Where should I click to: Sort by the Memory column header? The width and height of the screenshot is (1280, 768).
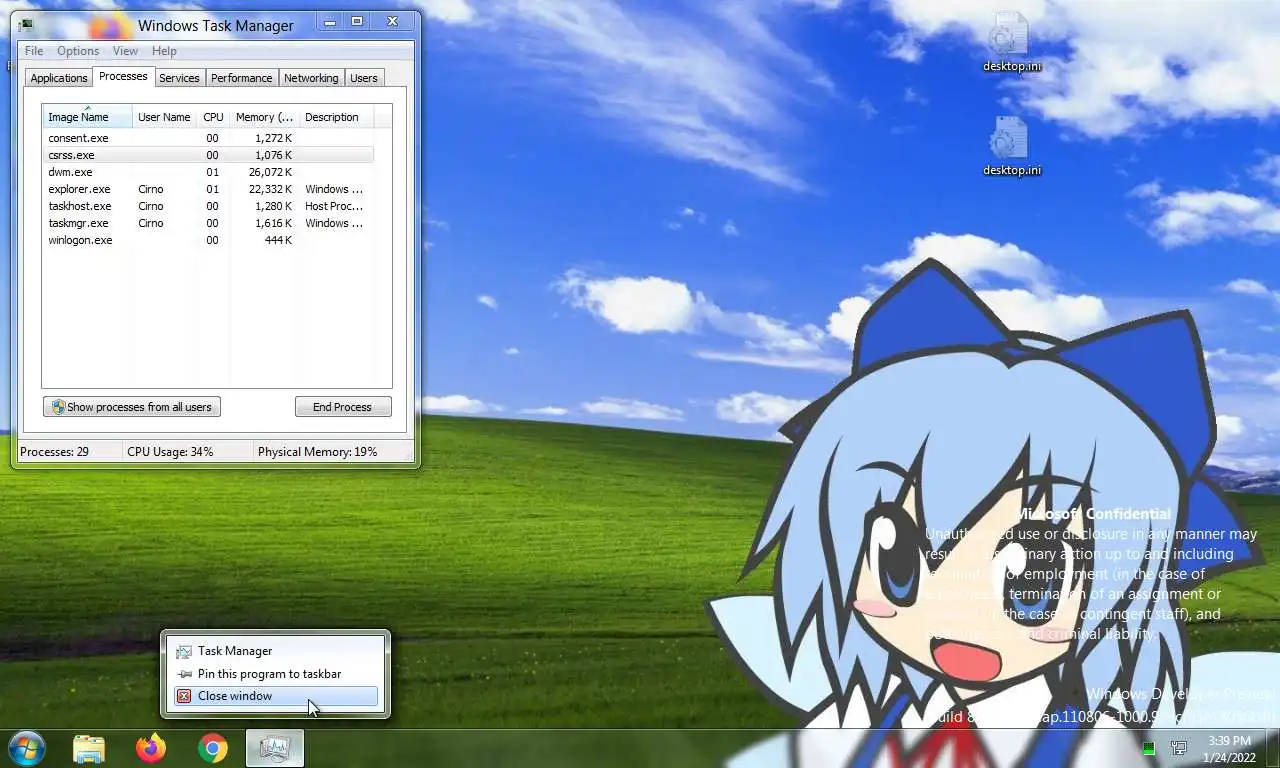pos(265,117)
